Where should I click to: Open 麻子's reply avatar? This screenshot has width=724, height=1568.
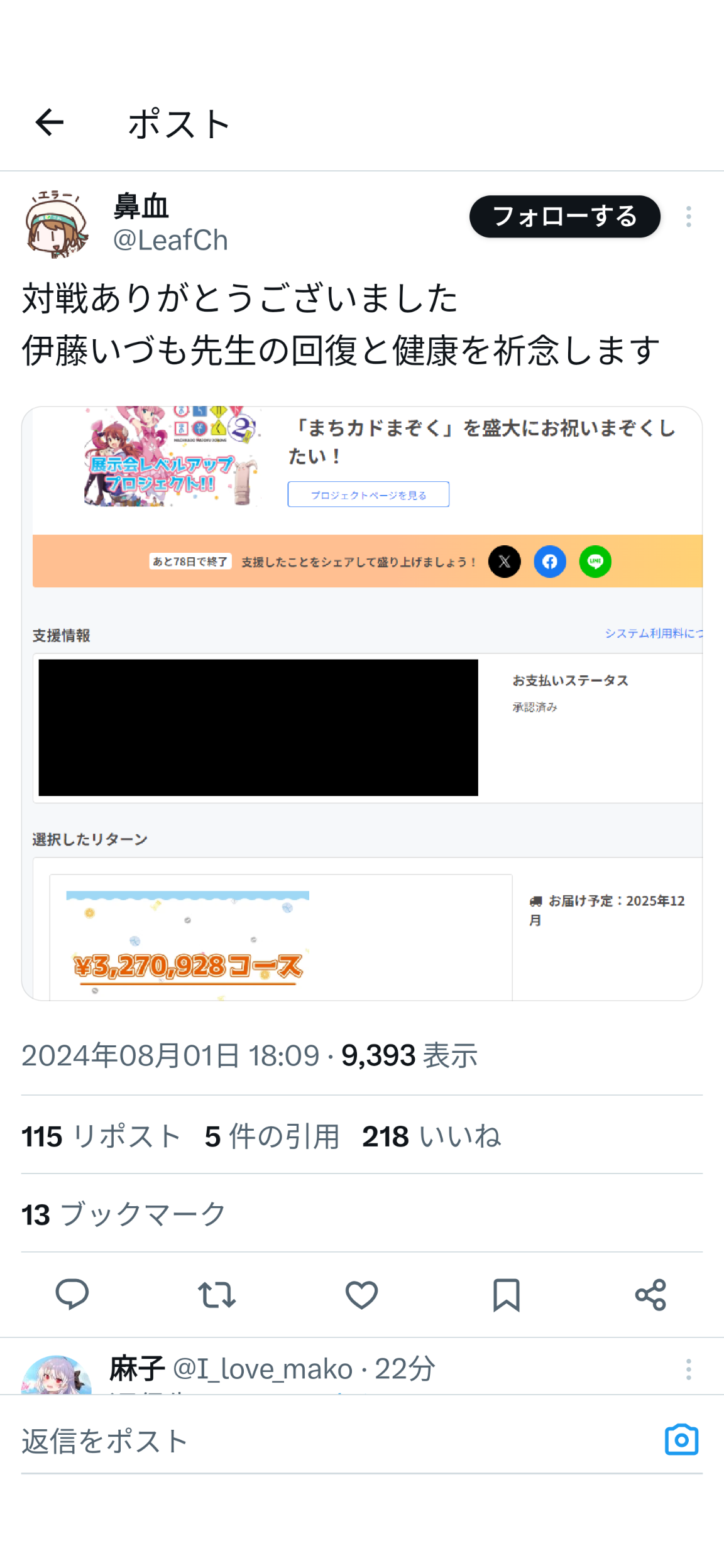(x=57, y=1375)
